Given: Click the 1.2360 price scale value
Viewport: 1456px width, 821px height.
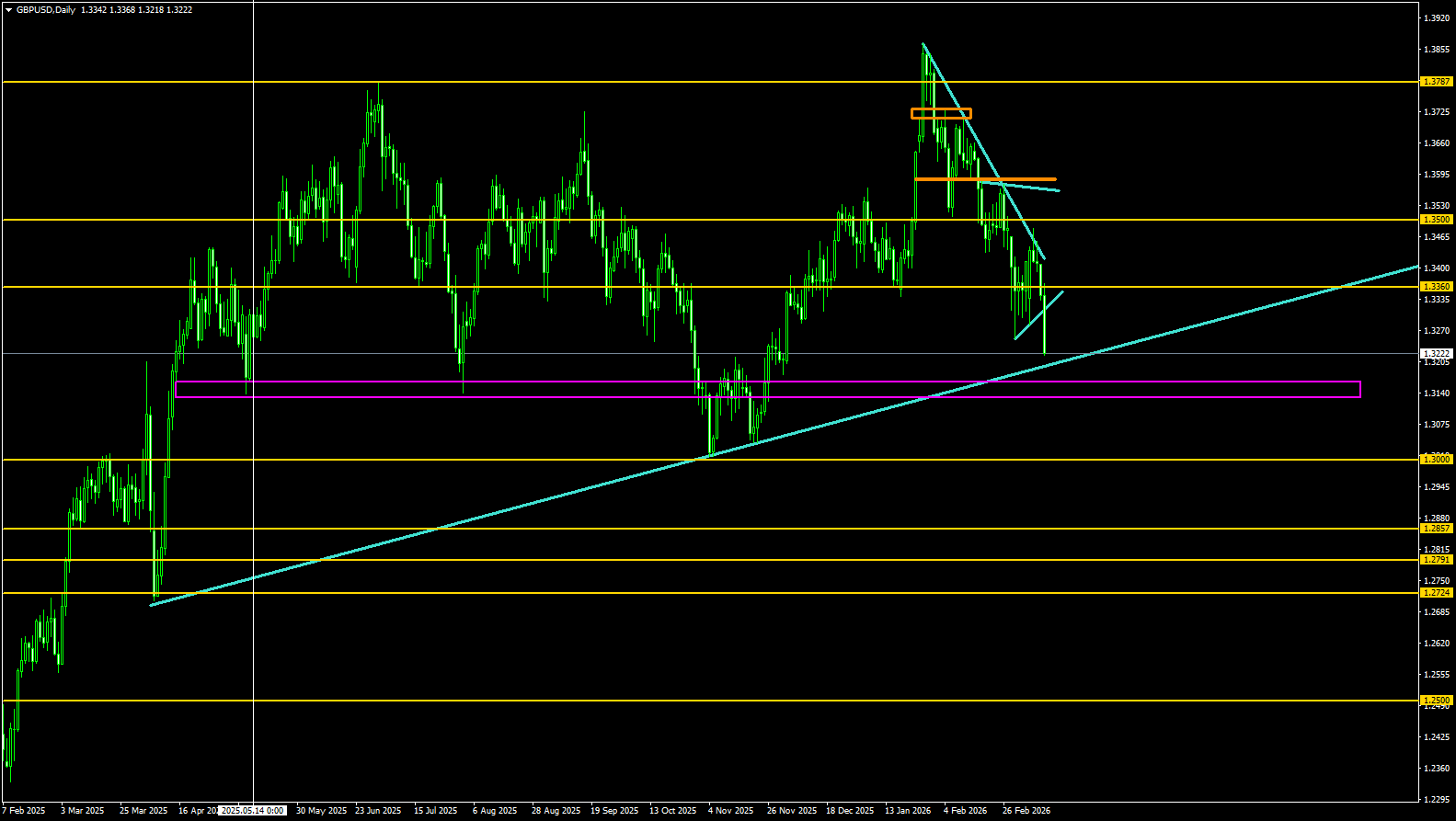Looking at the screenshot, I should tap(1437, 769).
